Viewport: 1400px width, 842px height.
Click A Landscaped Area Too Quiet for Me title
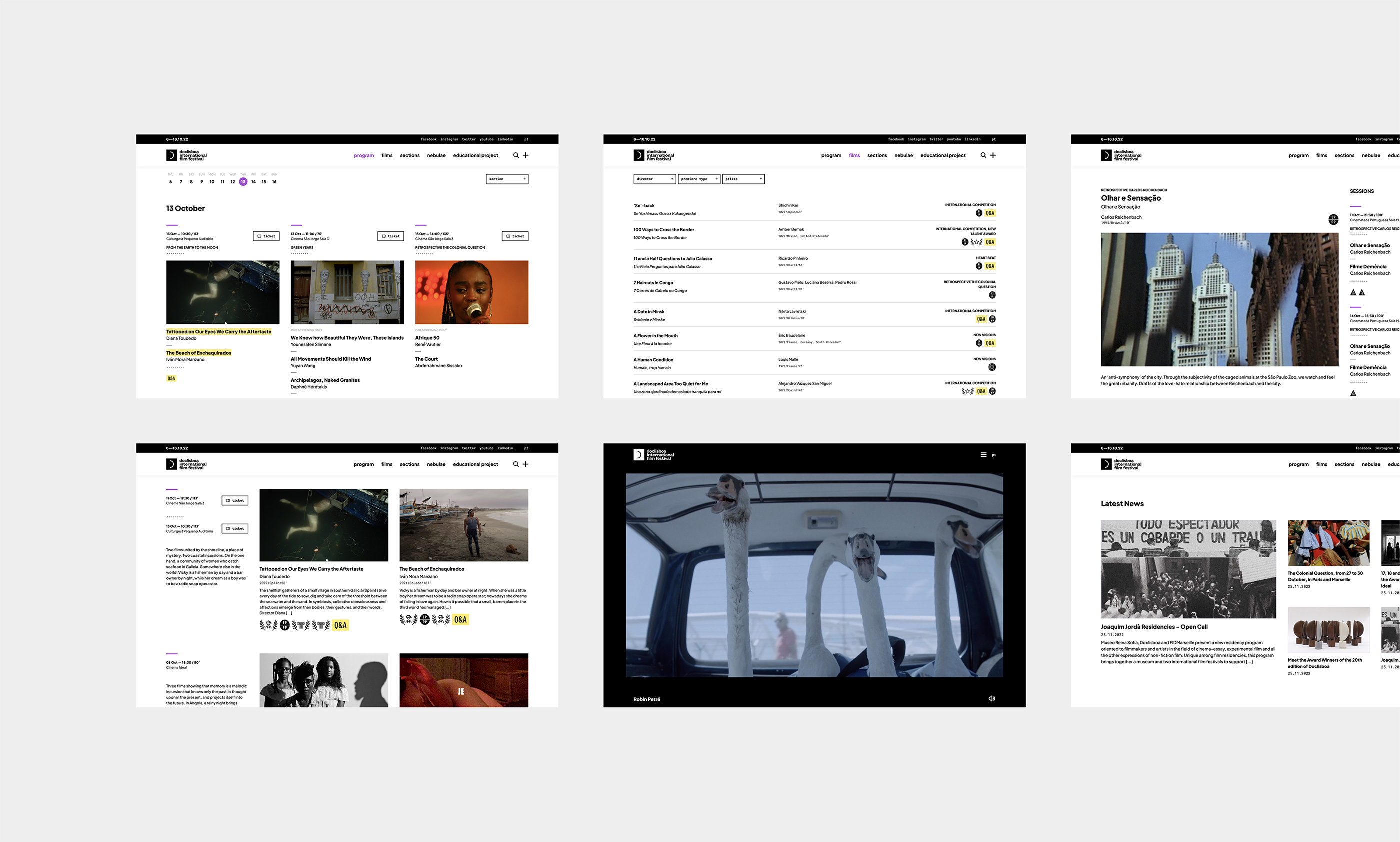point(670,384)
